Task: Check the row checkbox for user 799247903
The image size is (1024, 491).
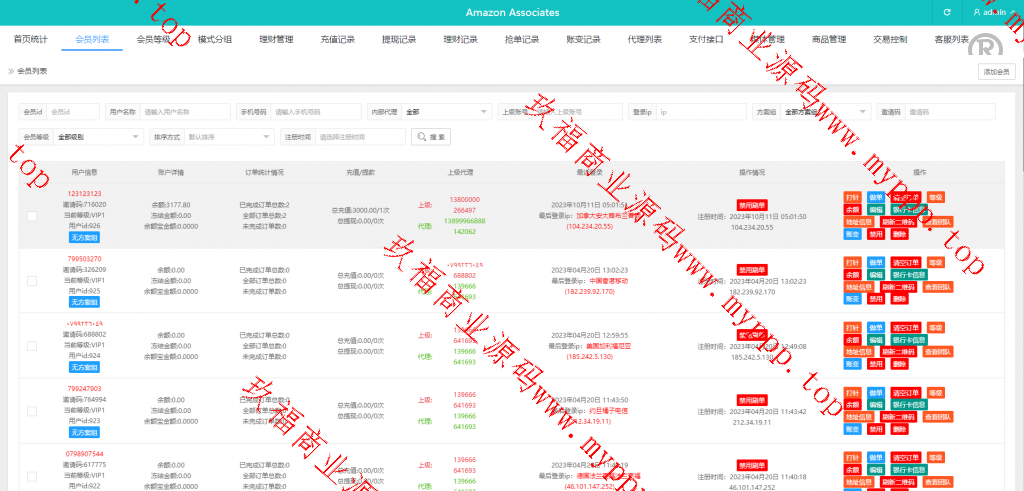Action: coord(32,411)
